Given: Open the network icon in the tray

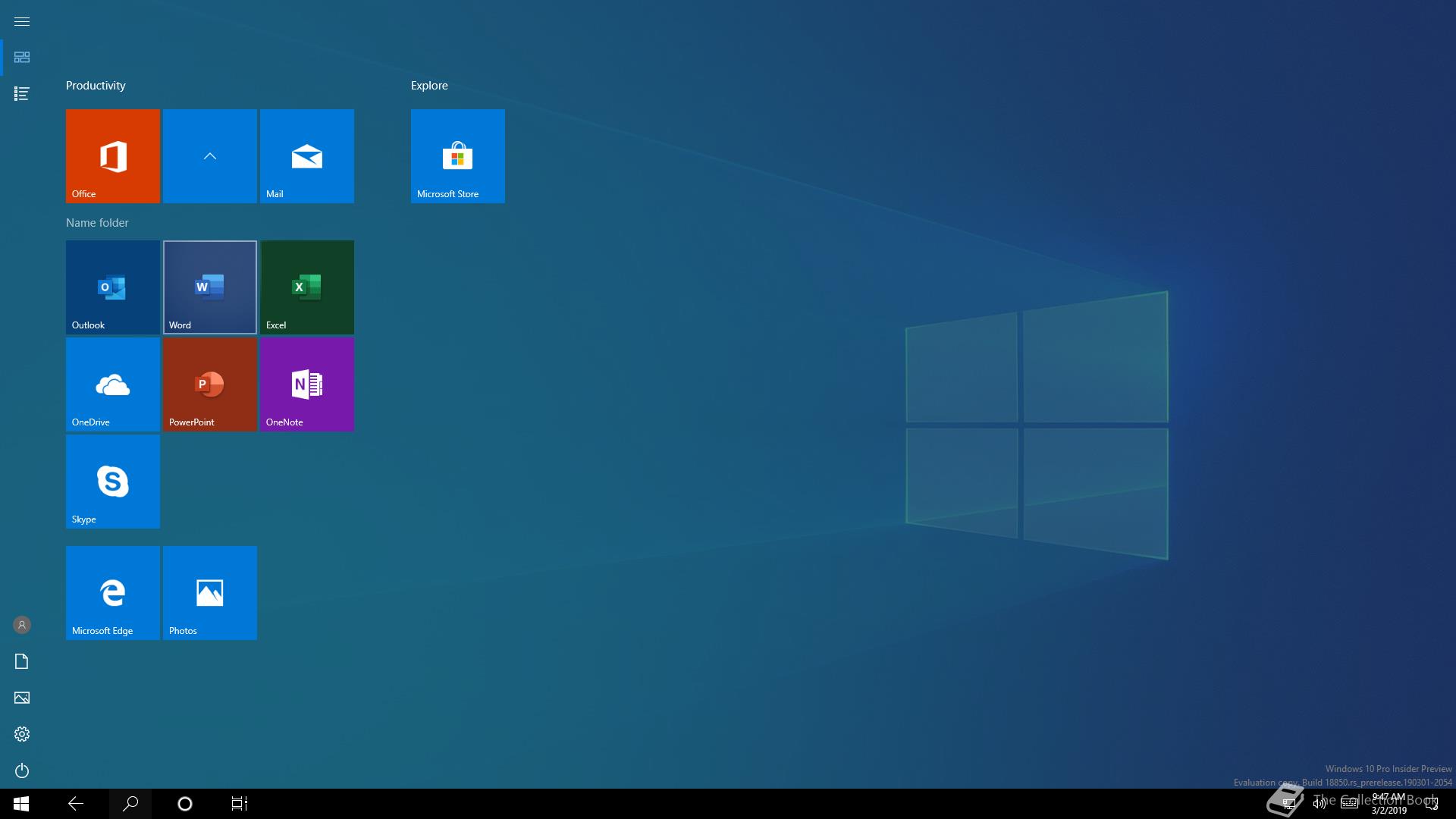Looking at the screenshot, I should pyautogui.click(x=1289, y=804).
